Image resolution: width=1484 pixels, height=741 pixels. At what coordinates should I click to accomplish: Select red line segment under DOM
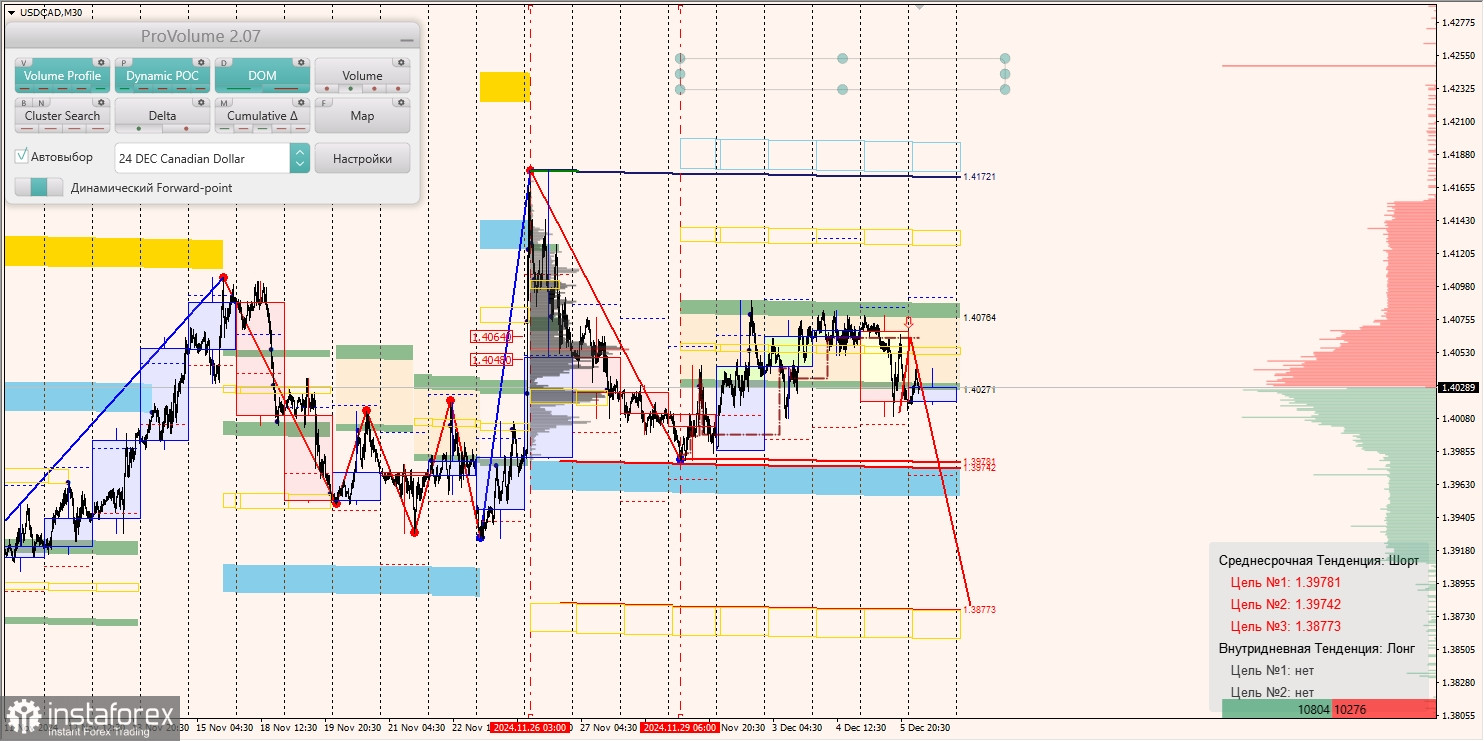coord(287,89)
